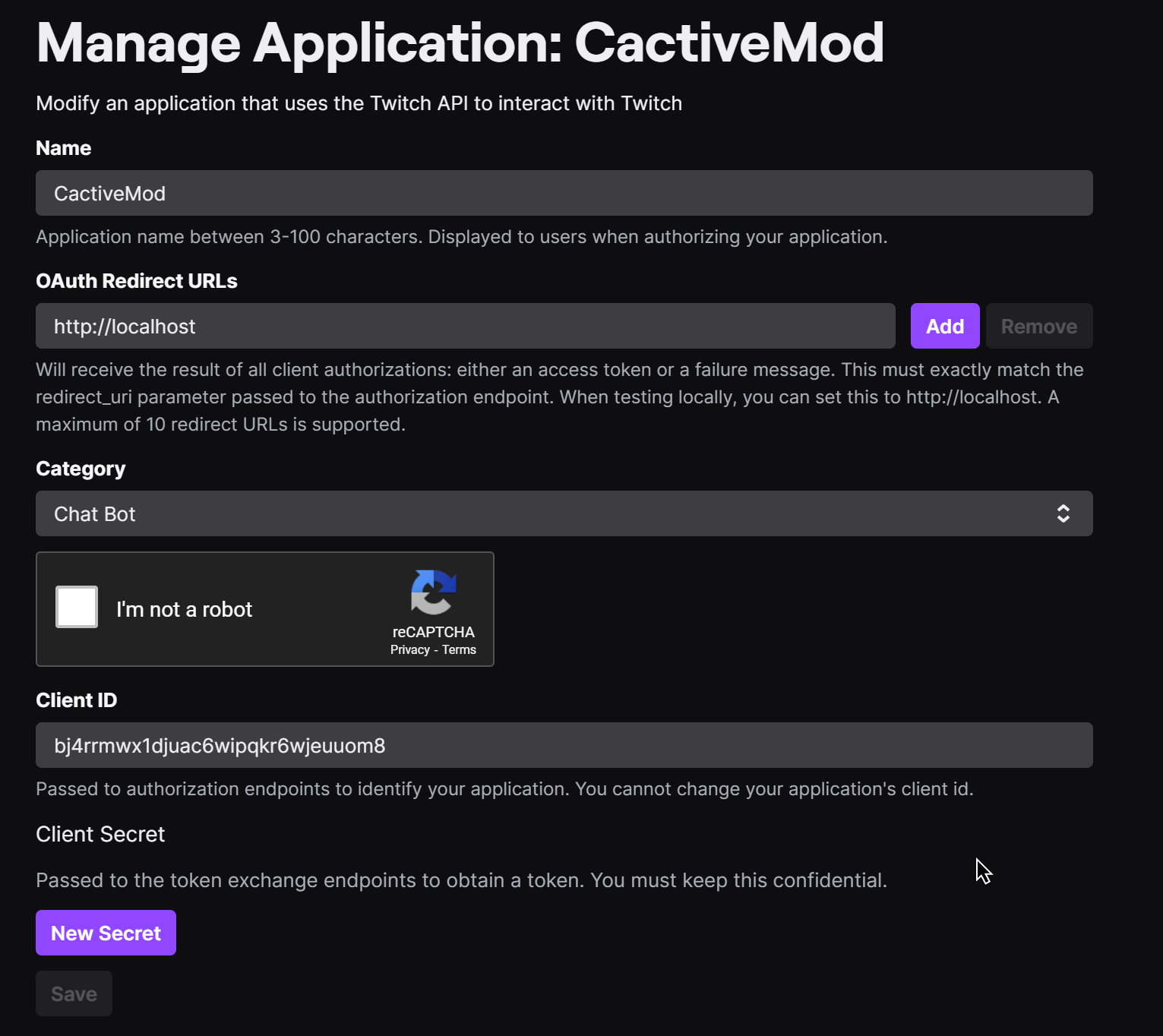Image resolution: width=1163 pixels, height=1036 pixels.
Task: Click the Name label above the field
Action: pyautogui.click(x=64, y=148)
